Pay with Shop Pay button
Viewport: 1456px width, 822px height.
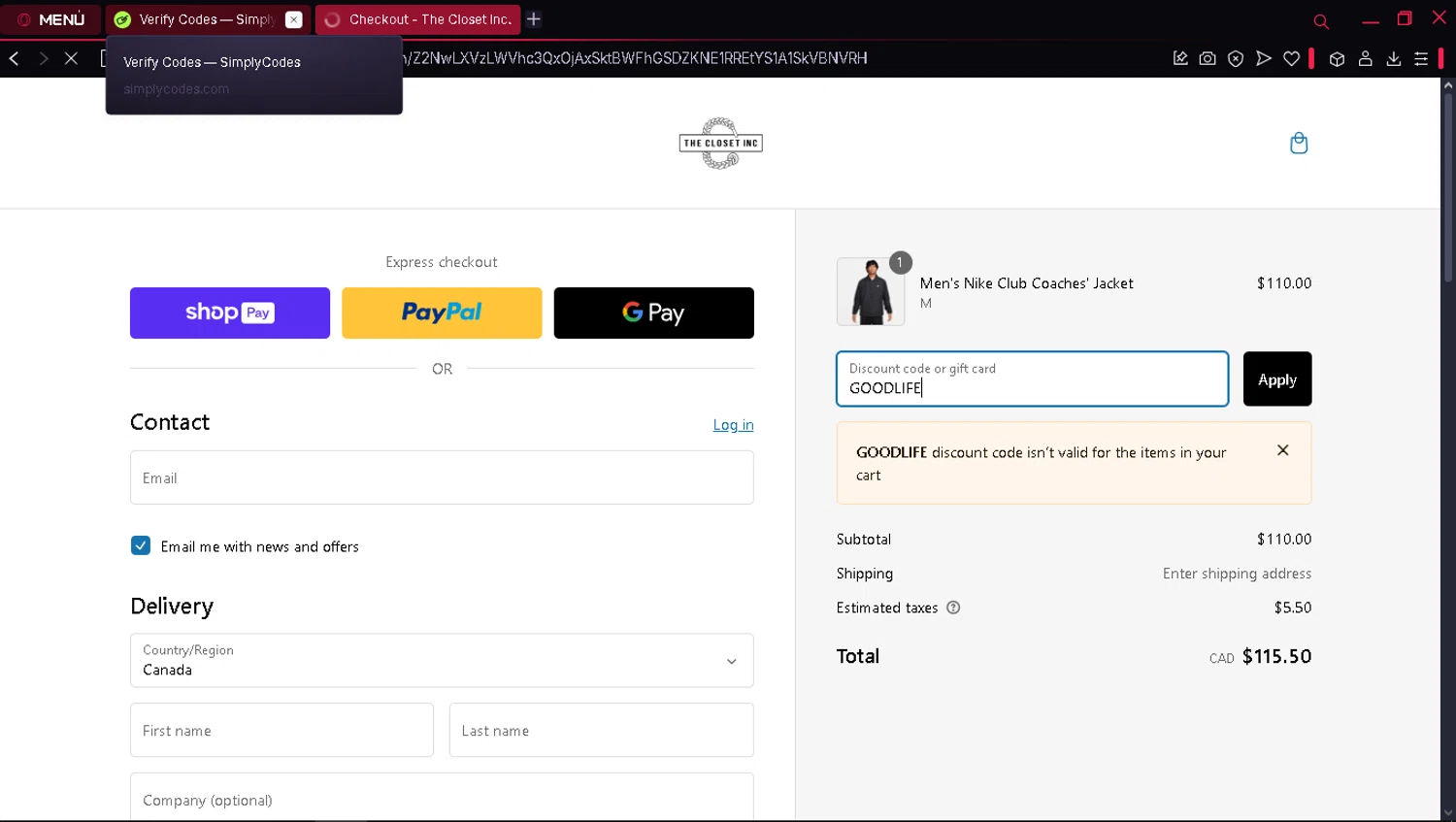(230, 312)
